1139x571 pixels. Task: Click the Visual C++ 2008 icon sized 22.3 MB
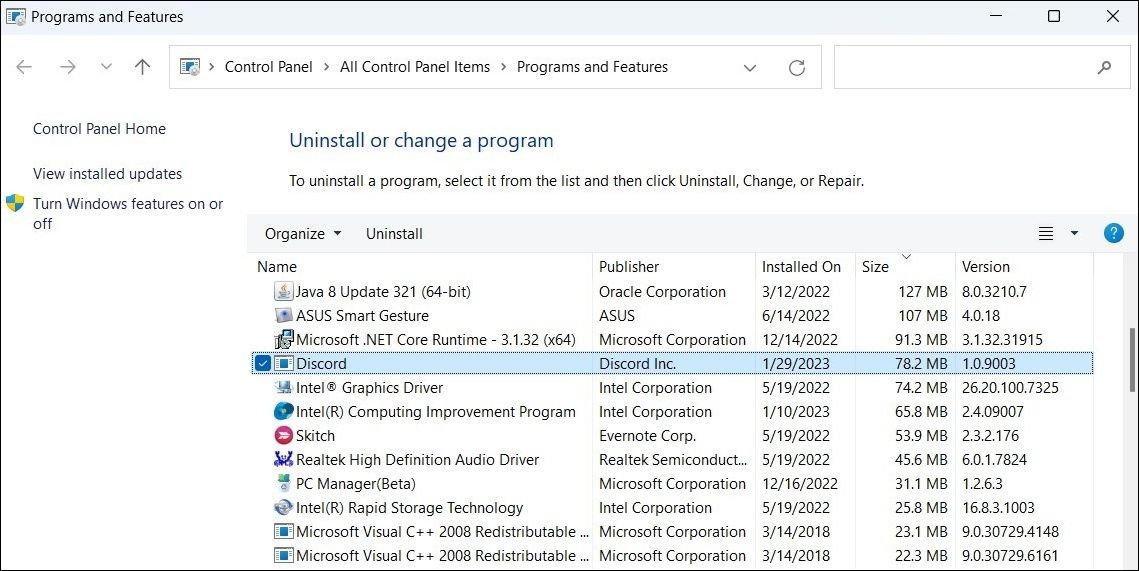tap(283, 555)
